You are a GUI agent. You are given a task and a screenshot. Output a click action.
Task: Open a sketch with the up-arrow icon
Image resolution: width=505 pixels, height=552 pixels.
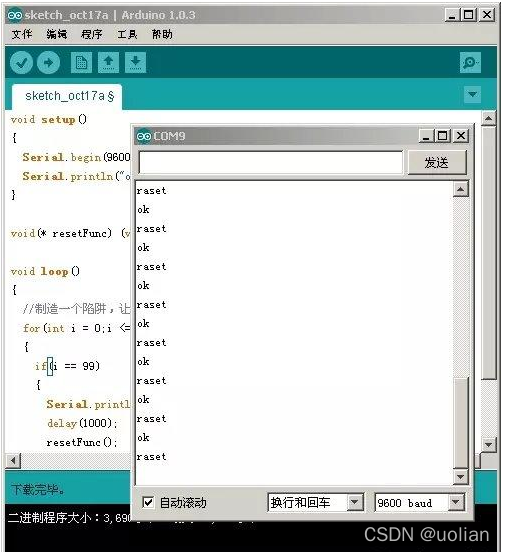[x=108, y=63]
